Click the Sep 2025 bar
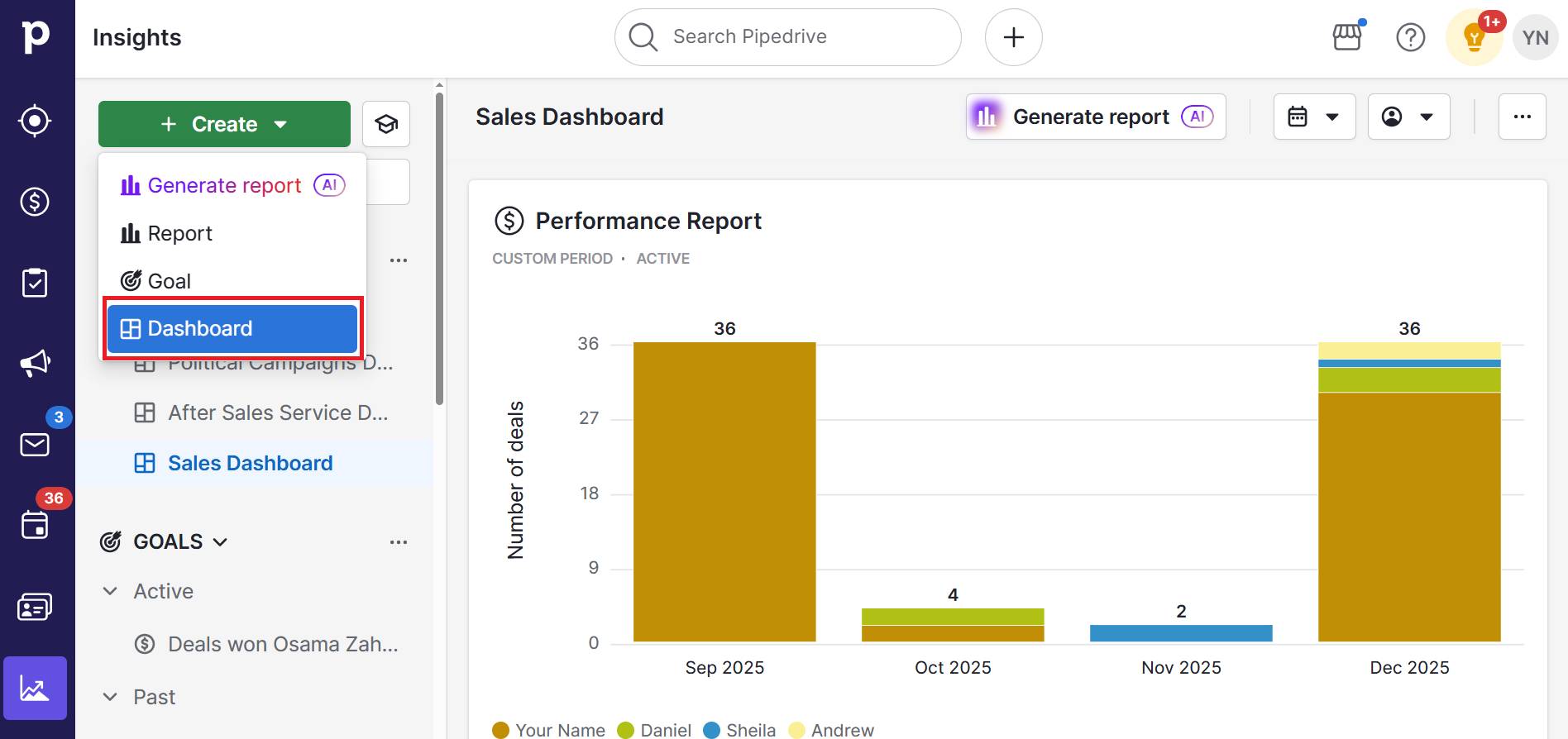1568x739 pixels. 724,492
